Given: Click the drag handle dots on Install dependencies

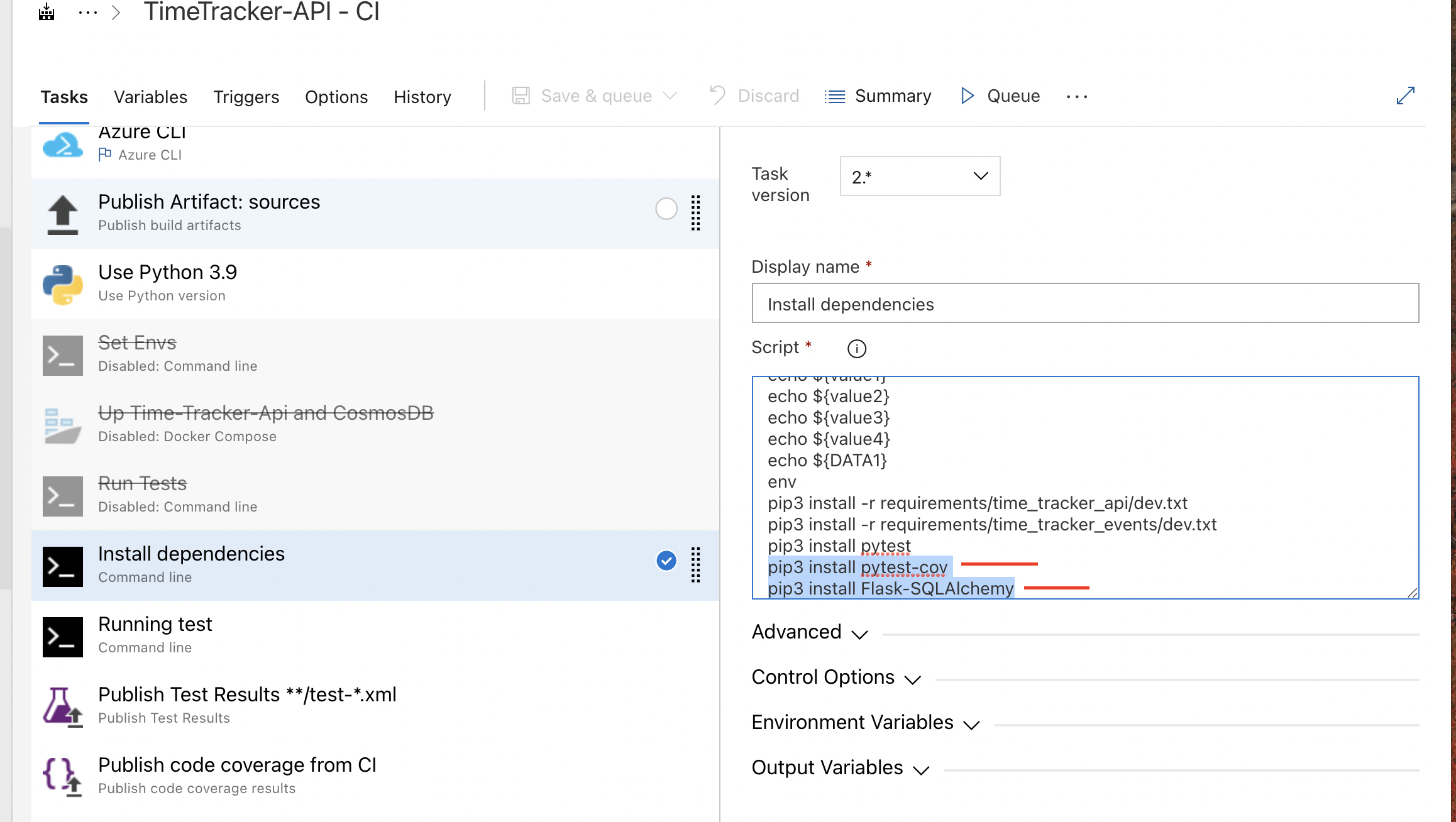Looking at the screenshot, I should point(695,565).
